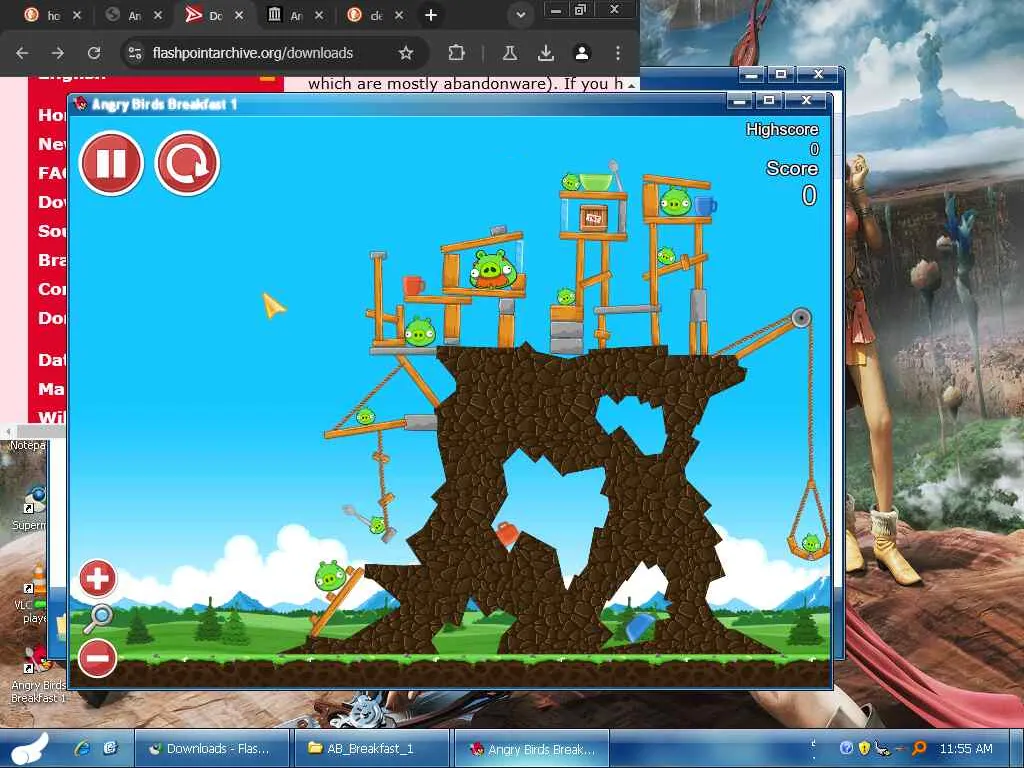Reload the flashpointarchive.org page

pos(94,53)
